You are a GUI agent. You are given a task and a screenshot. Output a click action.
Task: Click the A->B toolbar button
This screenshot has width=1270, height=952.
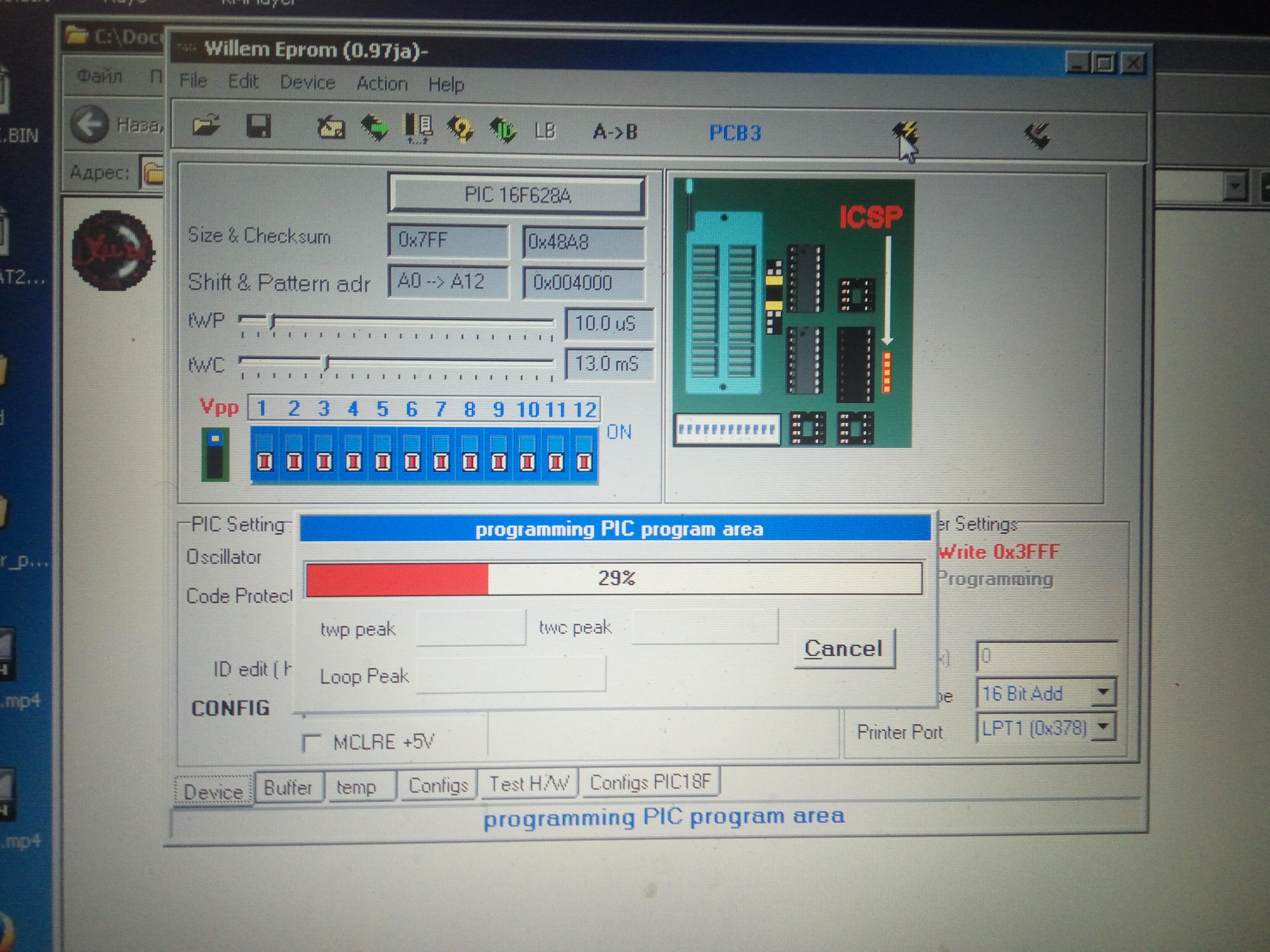coord(615,132)
